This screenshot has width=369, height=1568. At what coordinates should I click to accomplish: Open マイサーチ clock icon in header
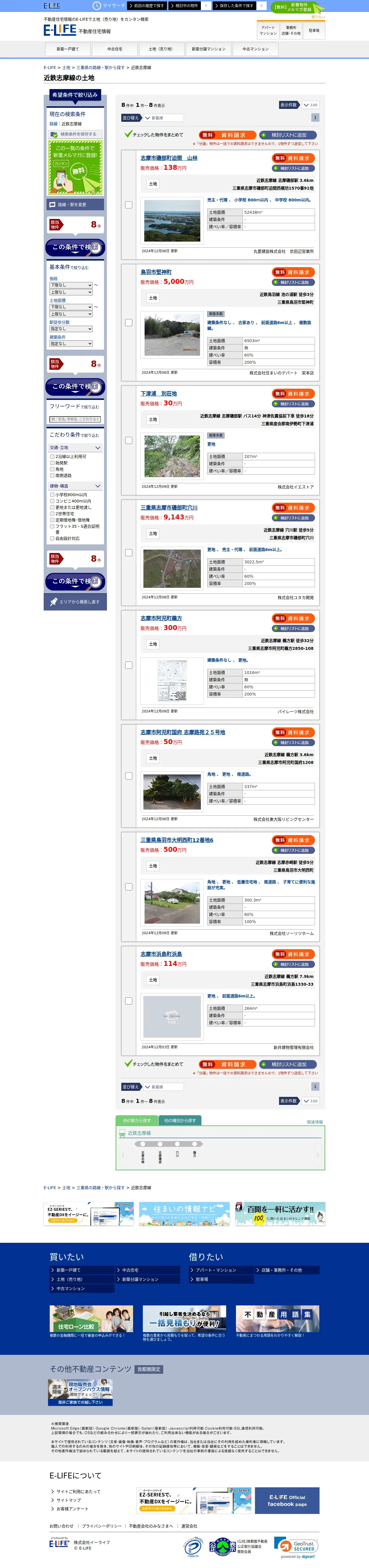point(96,5)
